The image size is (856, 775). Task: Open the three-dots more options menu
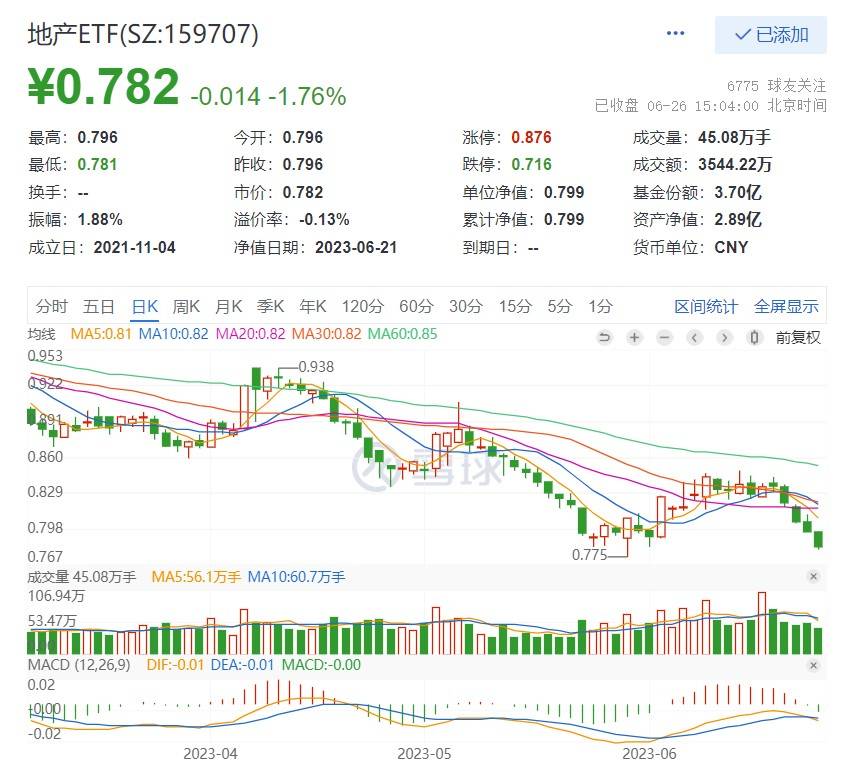pyautogui.click(x=675, y=34)
